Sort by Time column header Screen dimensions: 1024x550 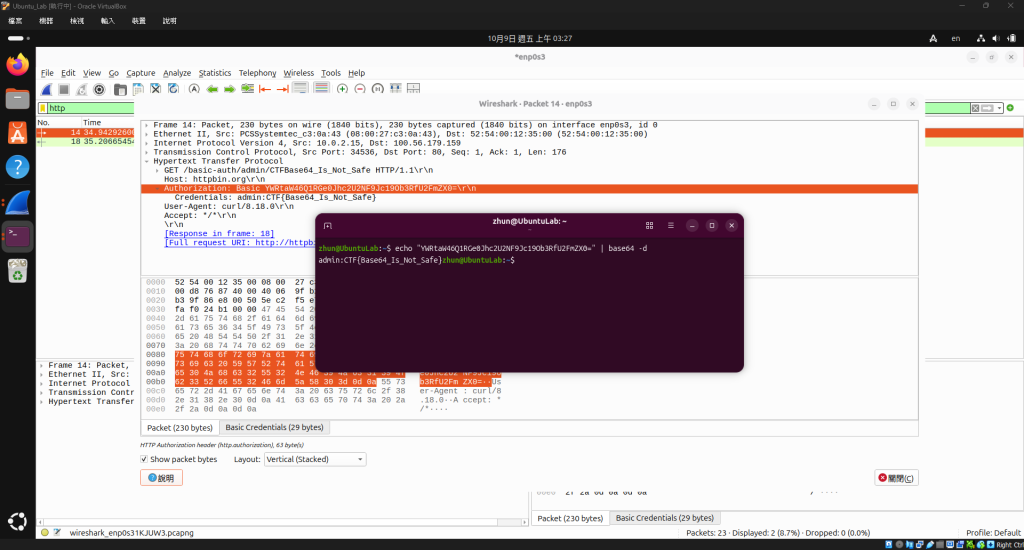92,123
